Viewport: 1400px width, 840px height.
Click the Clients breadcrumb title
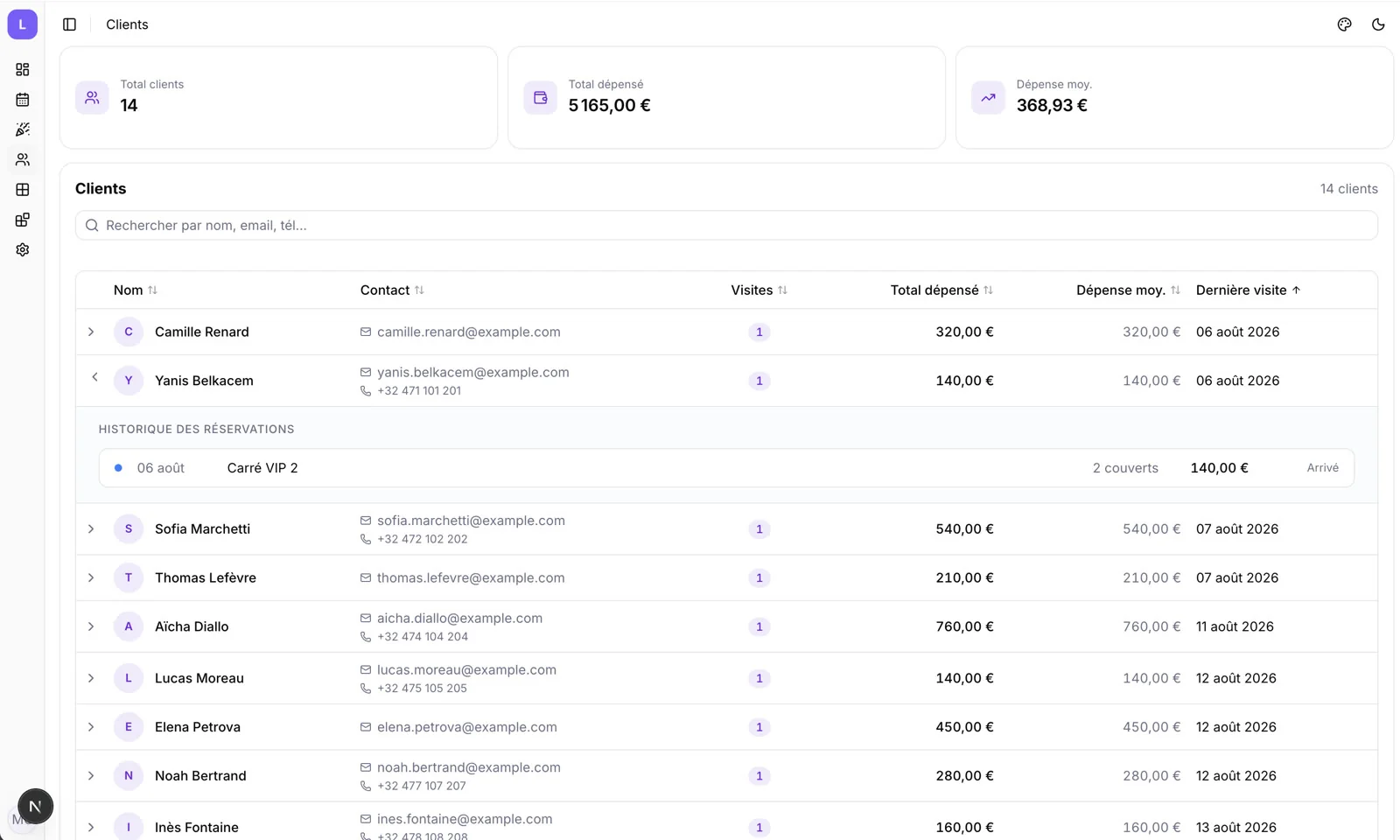pos(127,24)
